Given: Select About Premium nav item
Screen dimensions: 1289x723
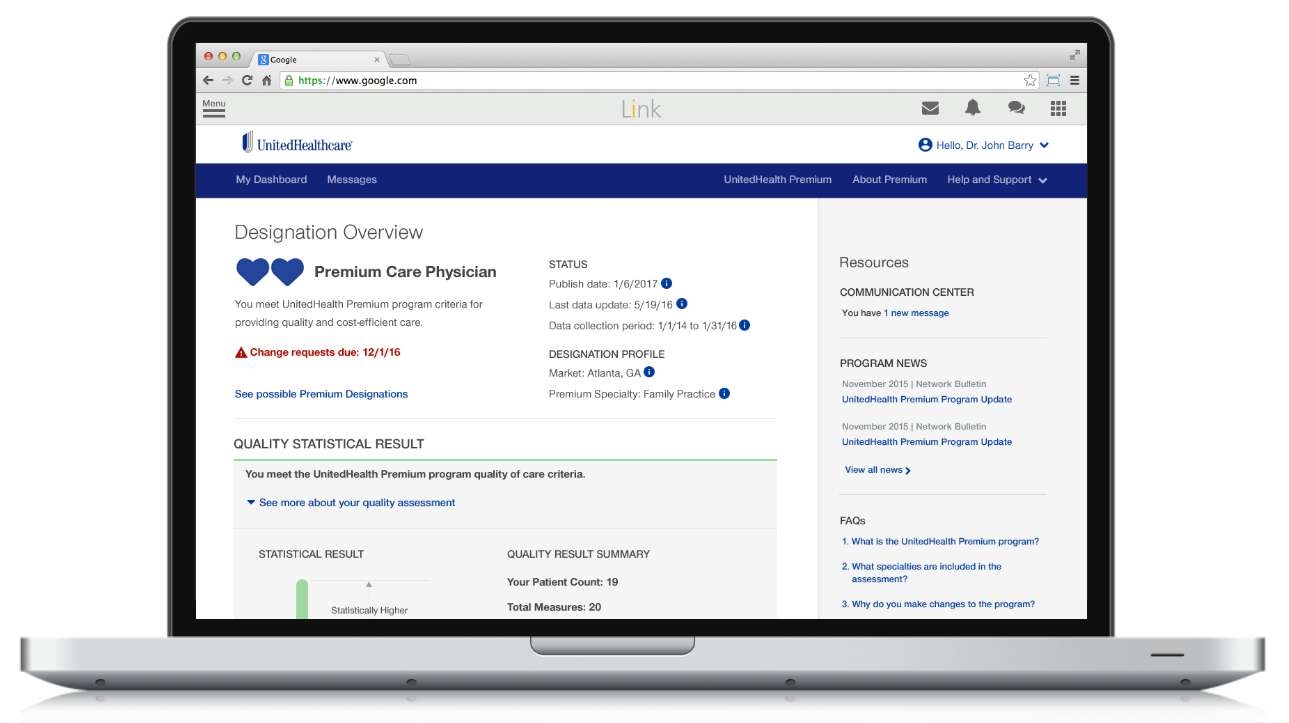Looking at the screenshot, I should 890,180.
